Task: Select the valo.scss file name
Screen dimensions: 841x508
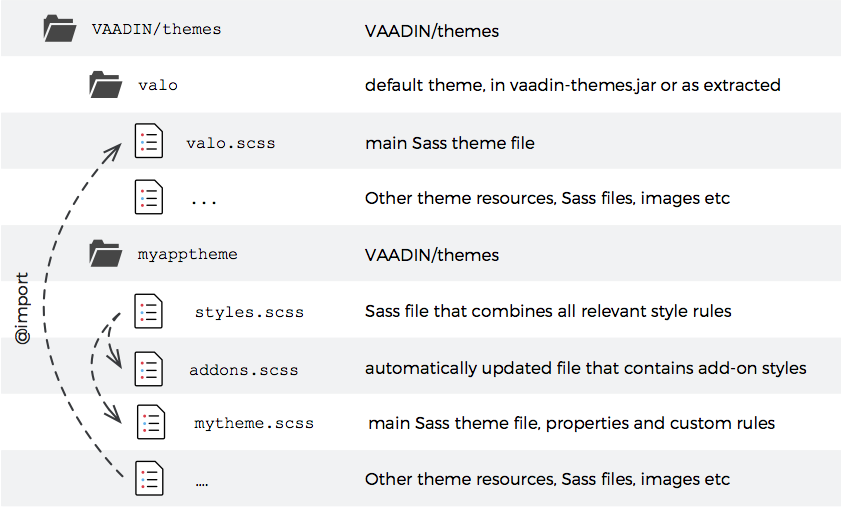Action: point(230,143)
